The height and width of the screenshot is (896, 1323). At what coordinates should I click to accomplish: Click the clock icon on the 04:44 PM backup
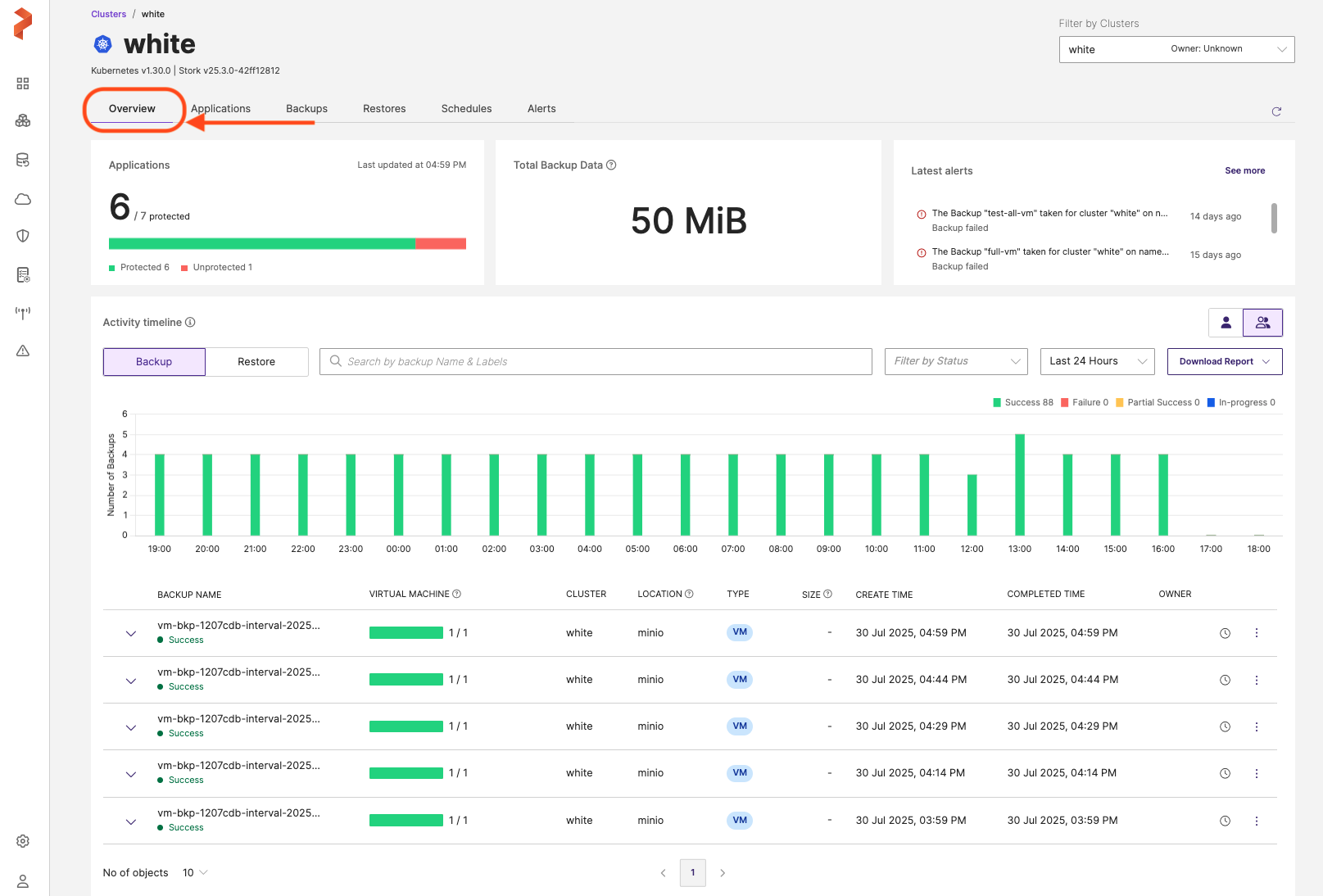coord(1225,680)
